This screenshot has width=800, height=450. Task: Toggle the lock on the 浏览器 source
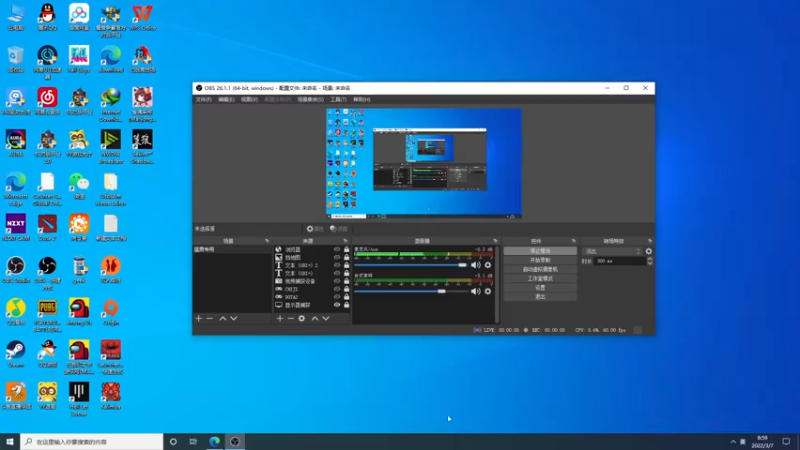point(346,249)
